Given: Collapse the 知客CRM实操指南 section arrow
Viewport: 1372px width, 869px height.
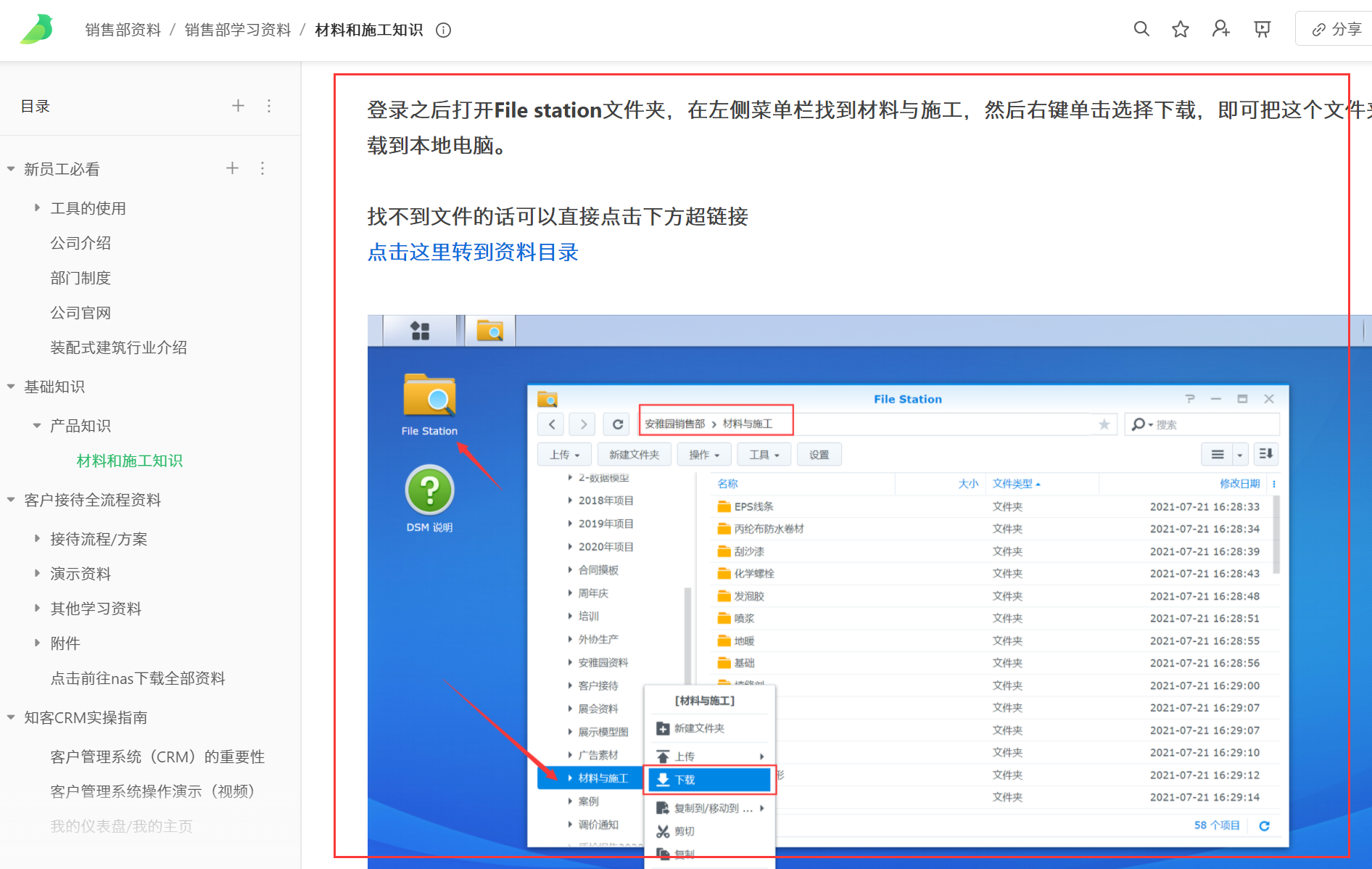Looking at the screenshot, I should [11, 717].
